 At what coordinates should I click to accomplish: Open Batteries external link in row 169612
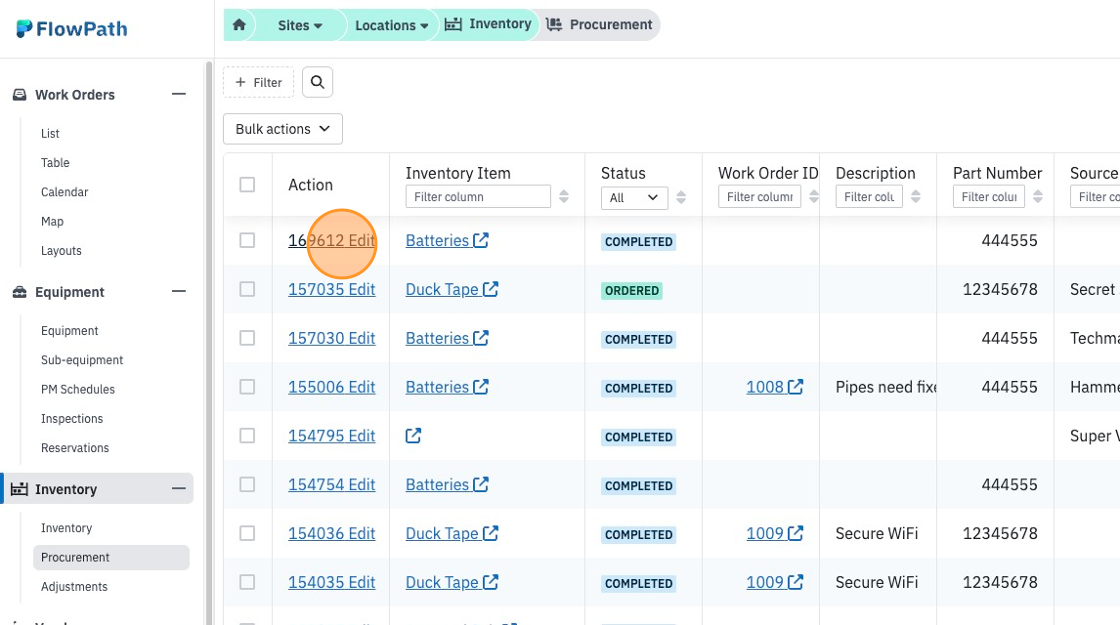pos(481,241)
